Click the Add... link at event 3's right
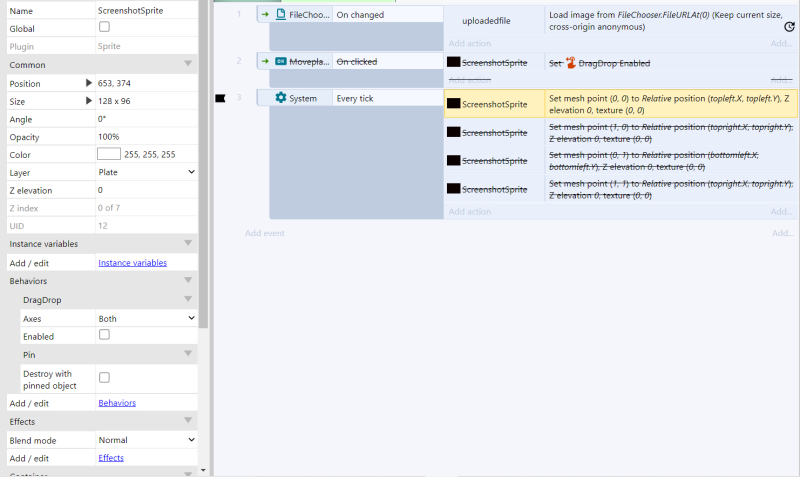Screen dimensions: 800x477 click(x=781, y=211)
